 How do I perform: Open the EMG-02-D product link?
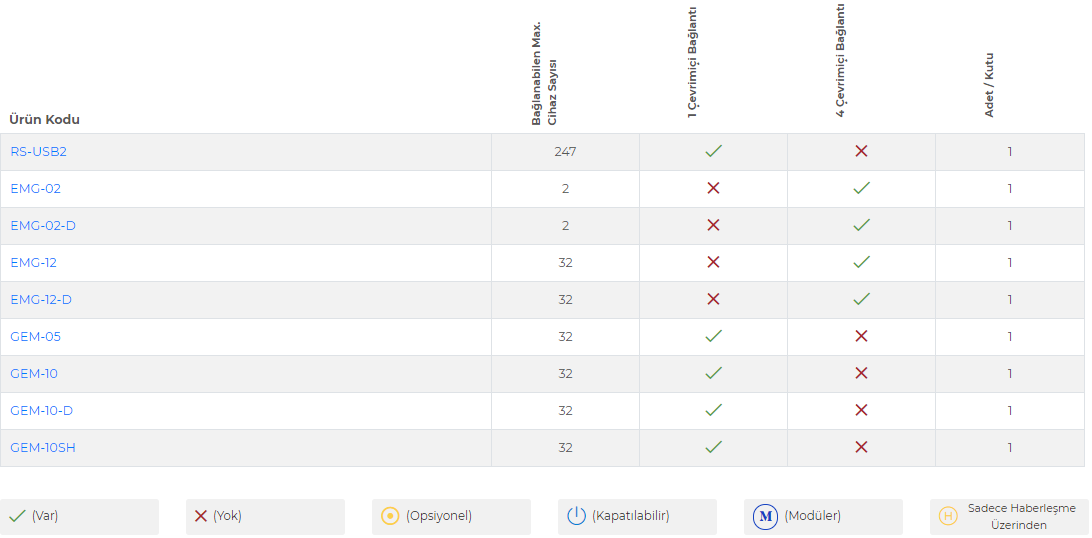[42, 226]
